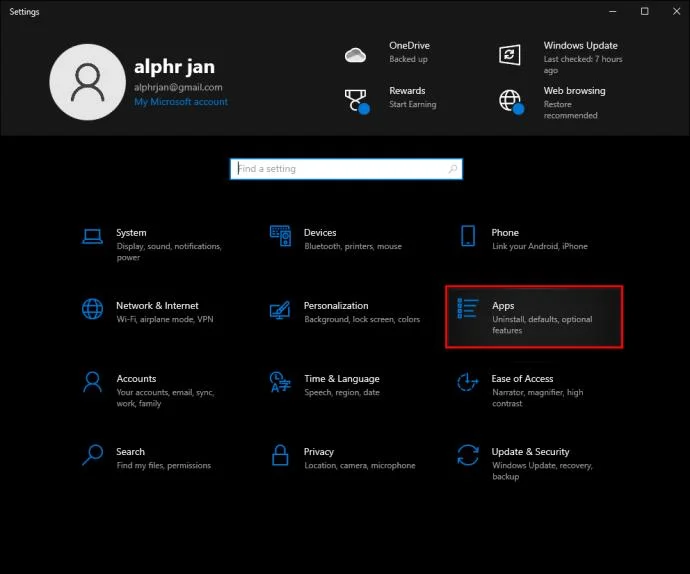Viewport: 690px width, 574px height.
Task: Select the Ease of Access title
Action: pos(522,379)
